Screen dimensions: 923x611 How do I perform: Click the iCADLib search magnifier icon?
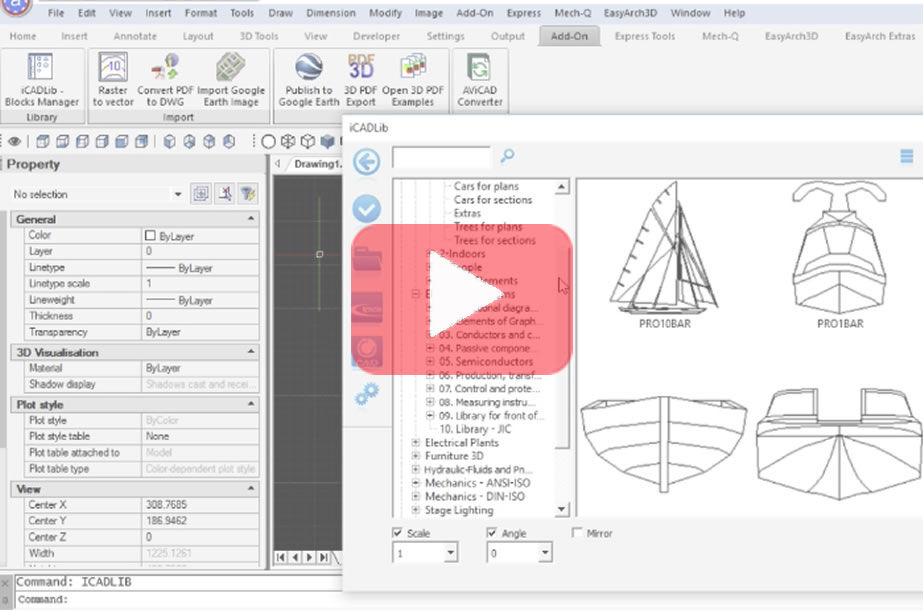pos(507,156)
